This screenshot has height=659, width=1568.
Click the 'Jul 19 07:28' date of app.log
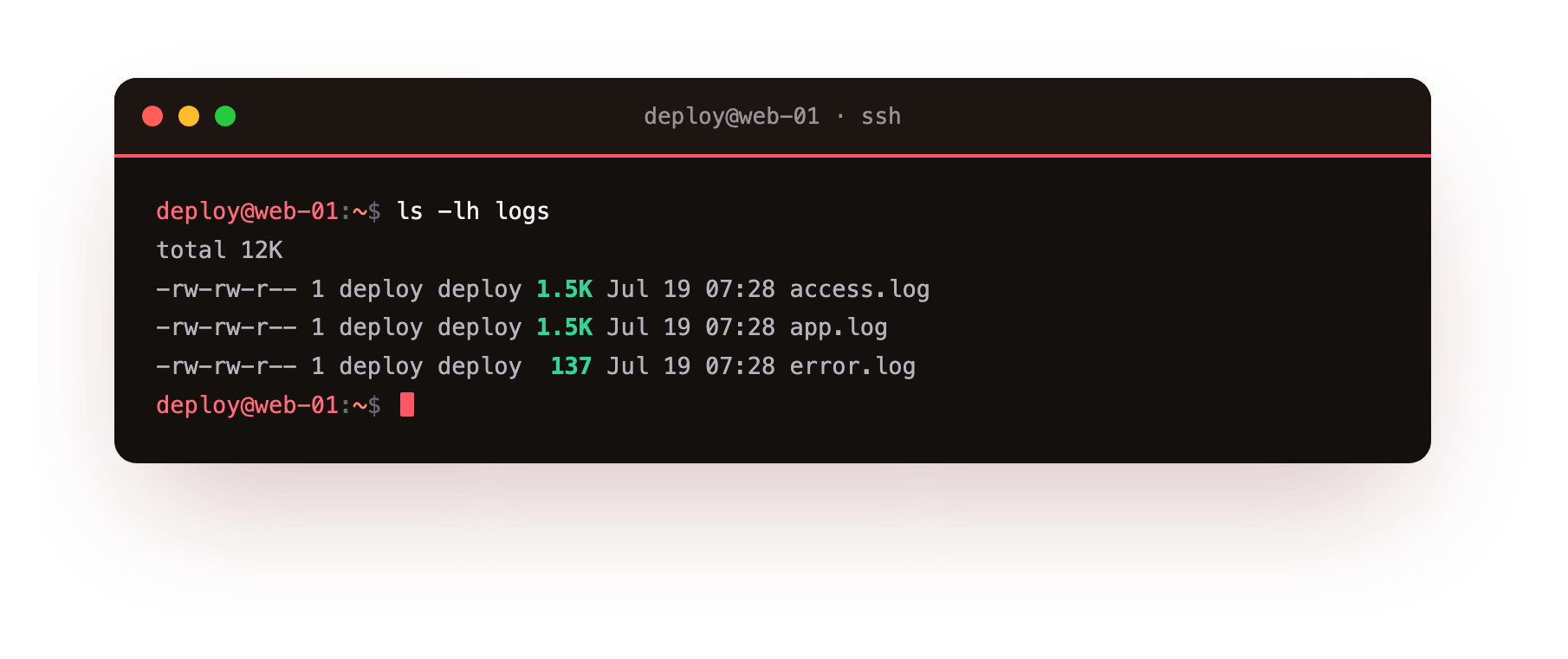click(x=690, y=327)
